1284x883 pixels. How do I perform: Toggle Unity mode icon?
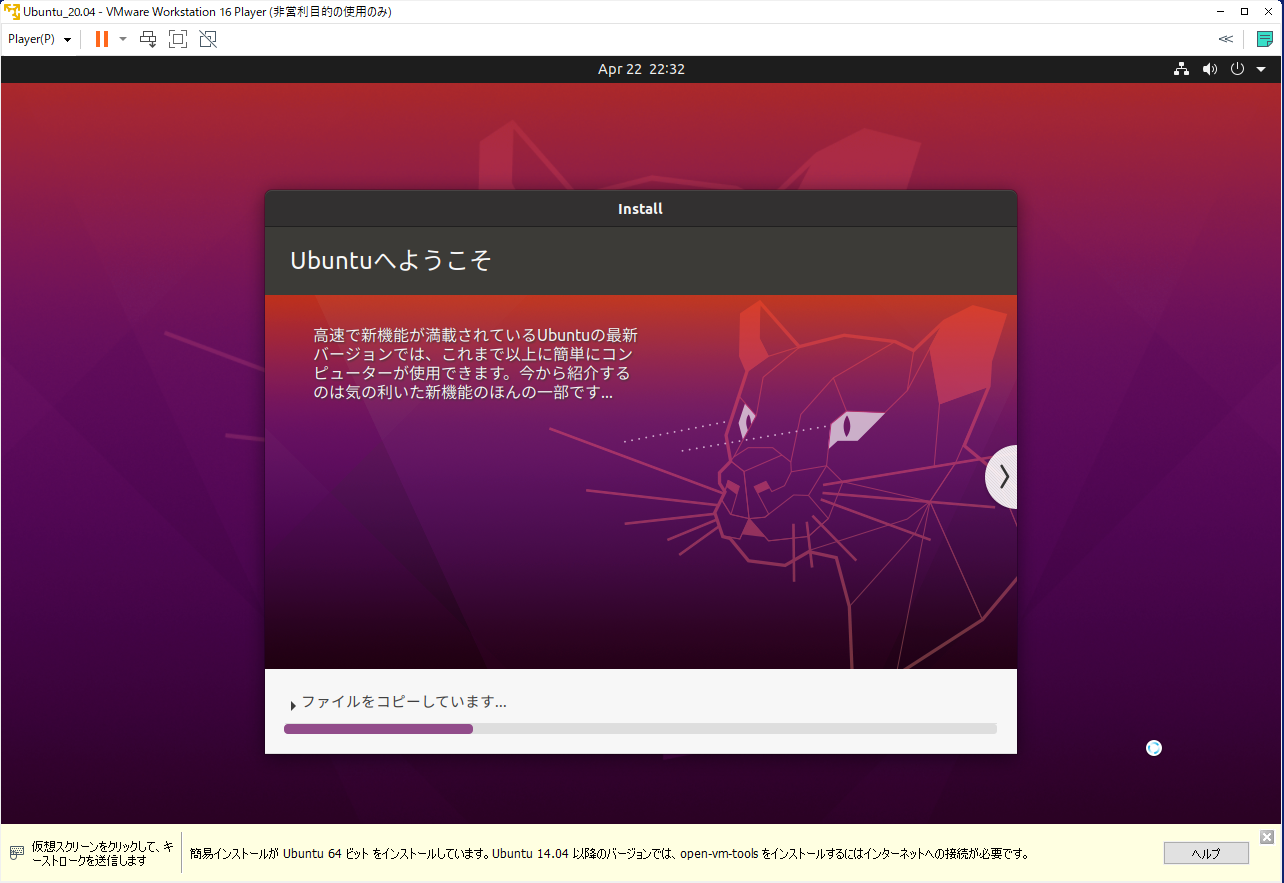[208, 39]
